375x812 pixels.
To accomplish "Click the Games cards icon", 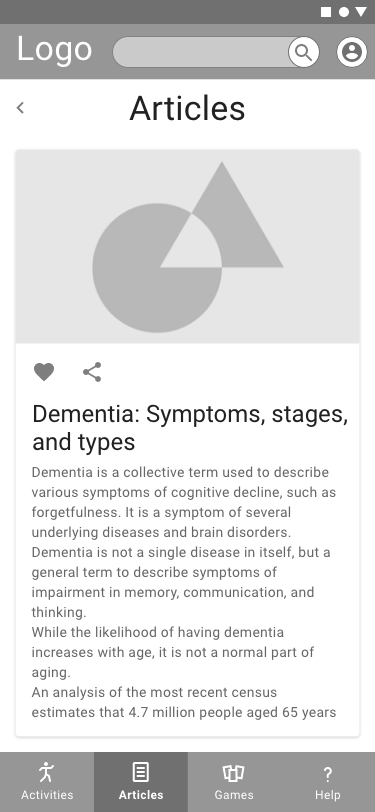I will click(x=234, y=773).
